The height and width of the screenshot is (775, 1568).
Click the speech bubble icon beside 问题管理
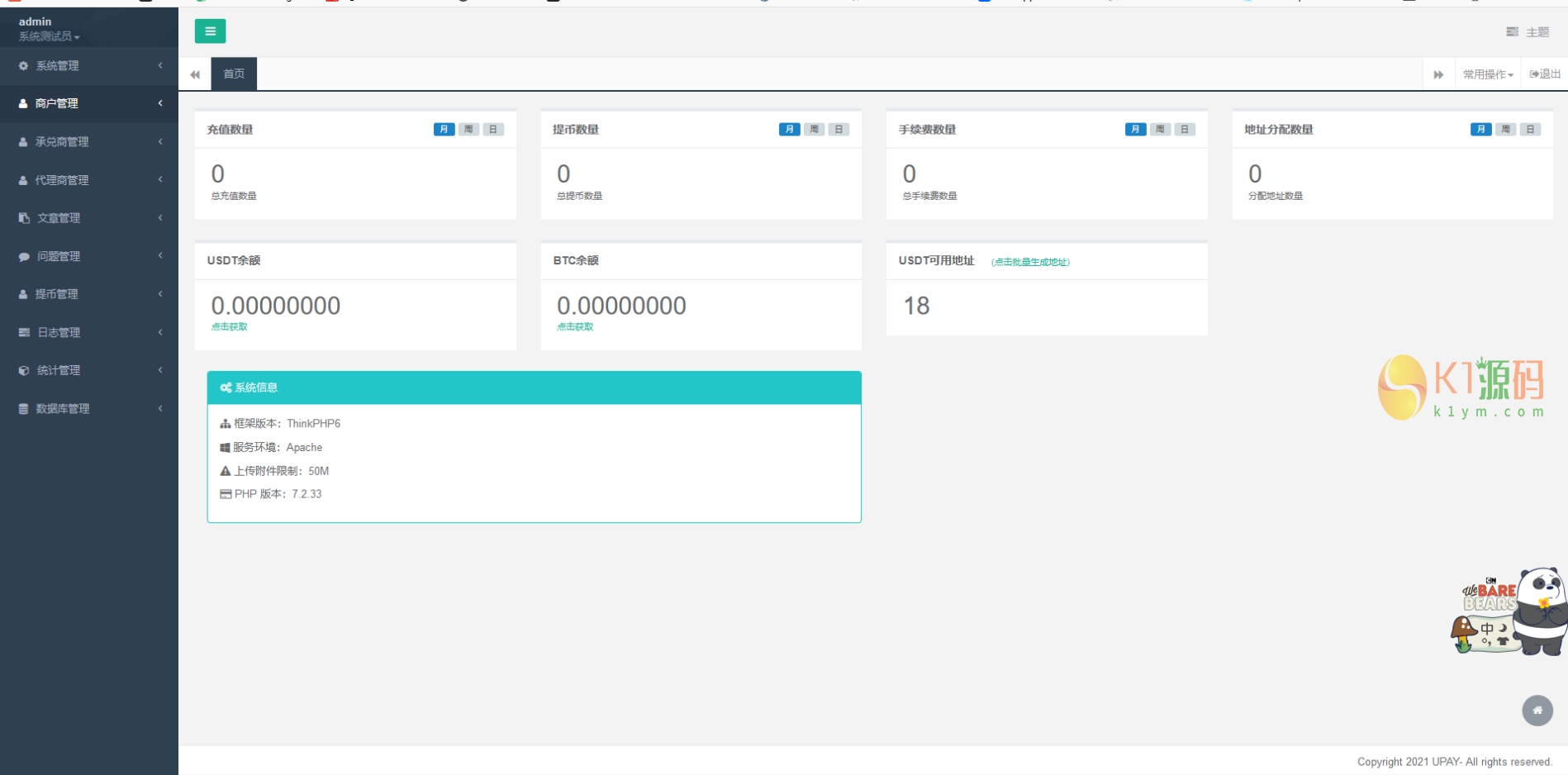click(x=24, y=257)
